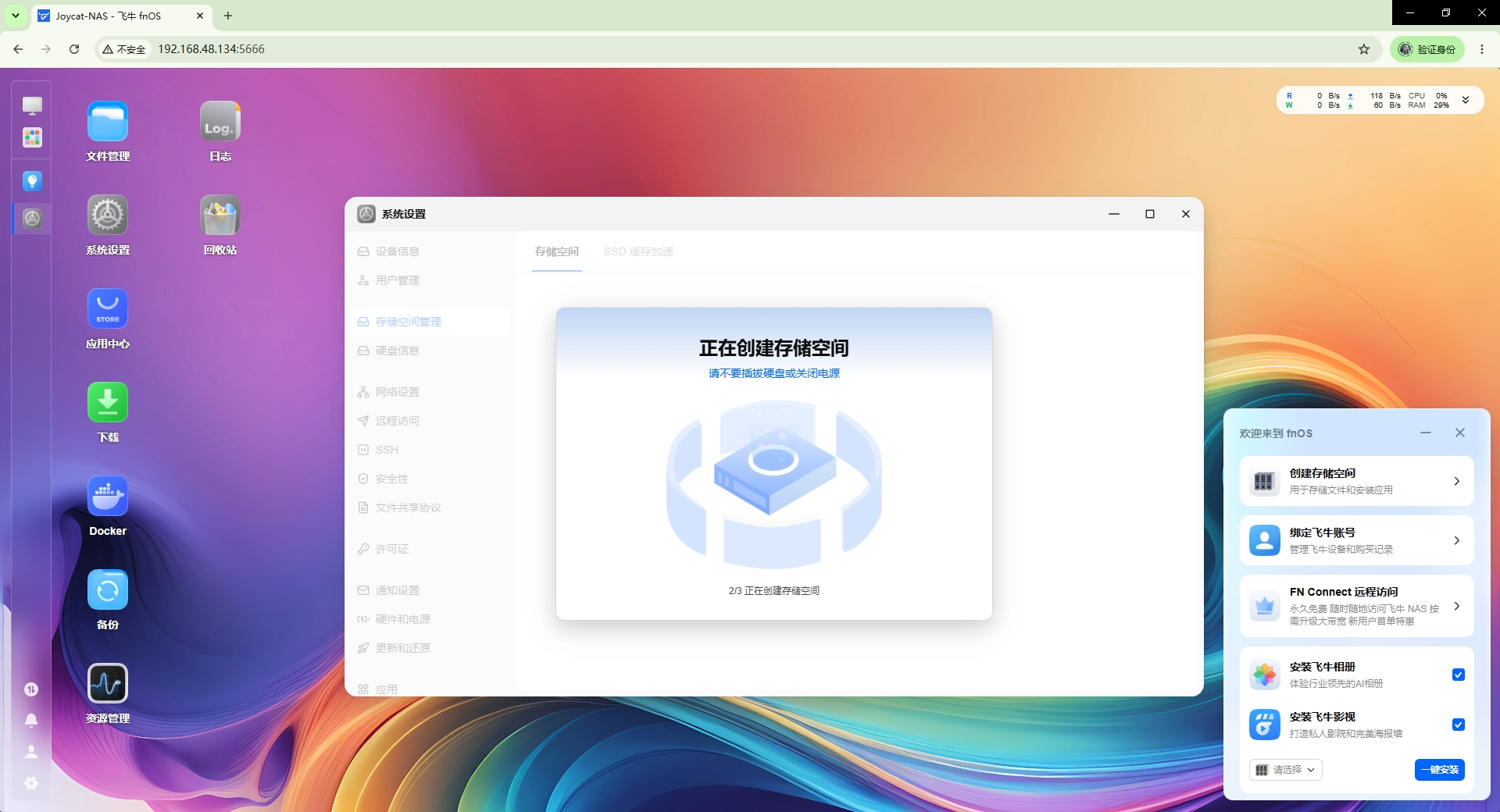Expand the 创建存储空间 welcome entry

pyautogui.click(x=1356, y=481)
